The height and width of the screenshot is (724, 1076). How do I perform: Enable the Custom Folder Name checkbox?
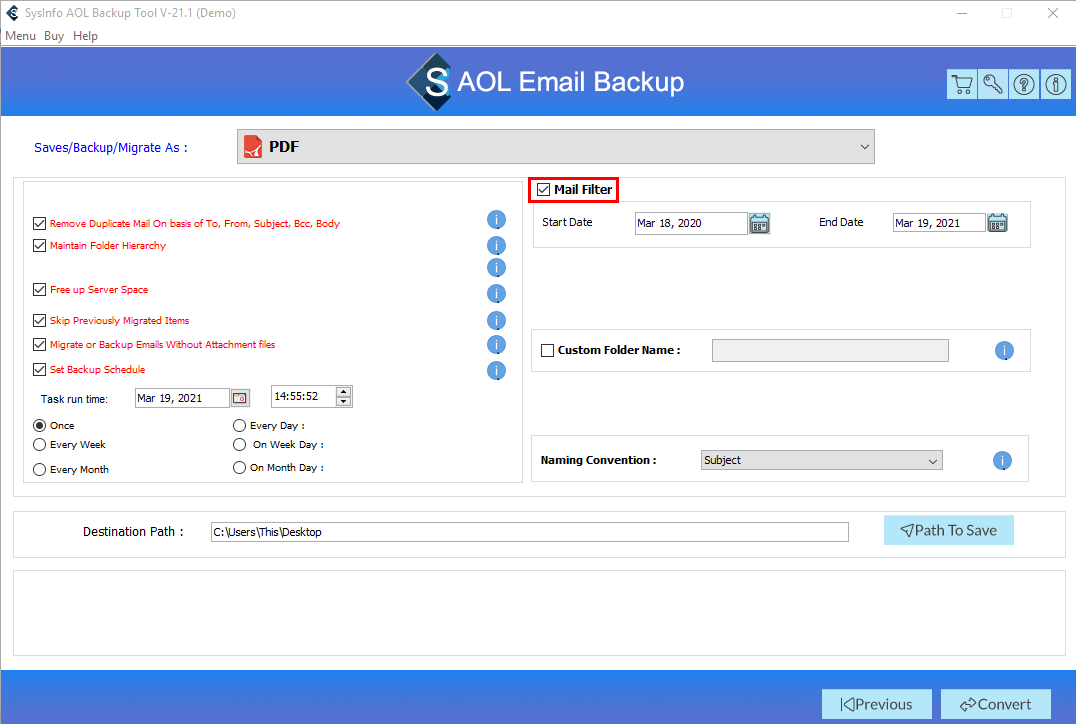tap(547, 351)
